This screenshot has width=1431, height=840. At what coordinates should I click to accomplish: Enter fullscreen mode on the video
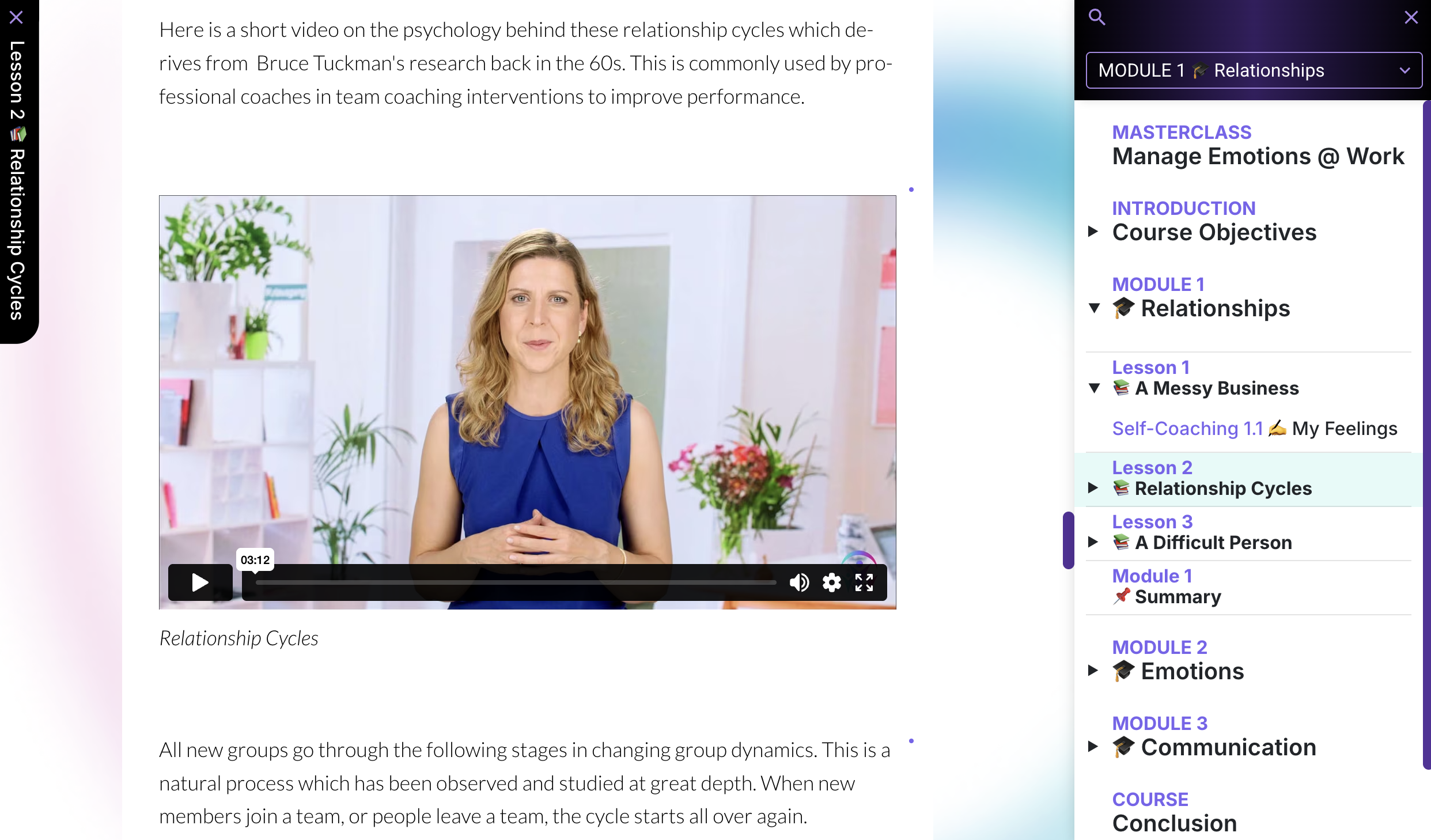(864, 582)
